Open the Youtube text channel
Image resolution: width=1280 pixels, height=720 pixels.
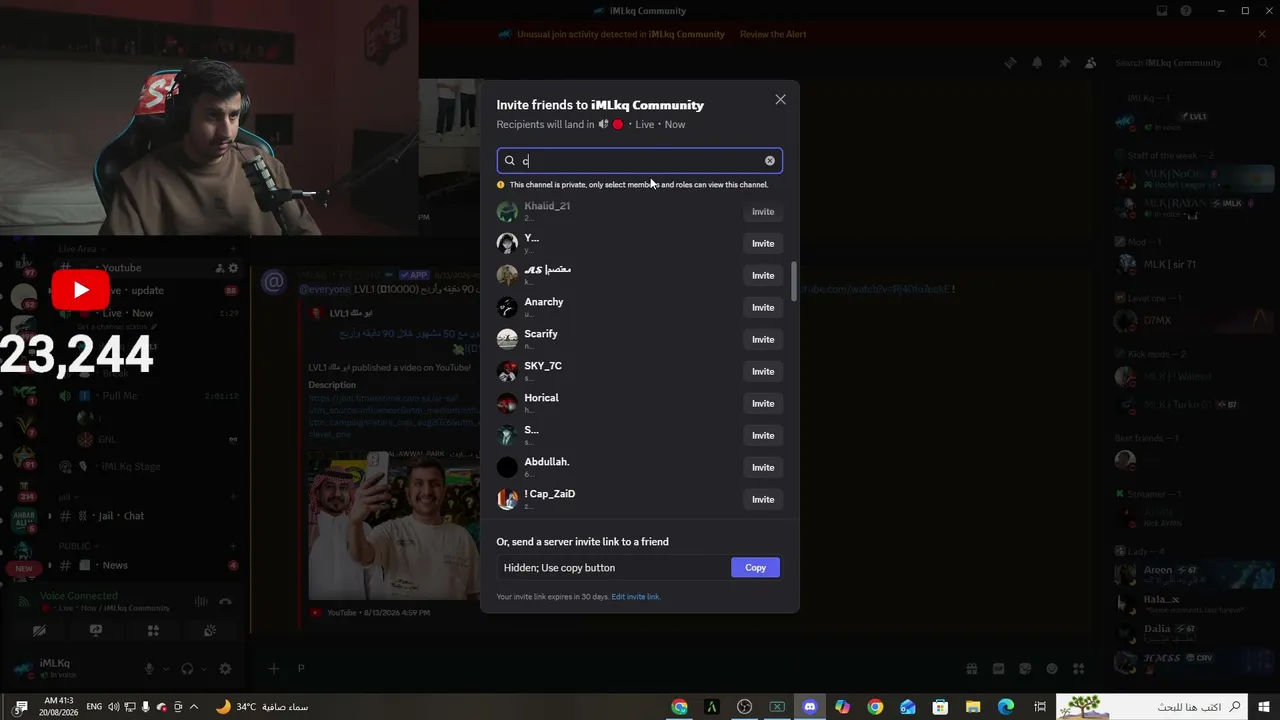(x=148, y=268)
